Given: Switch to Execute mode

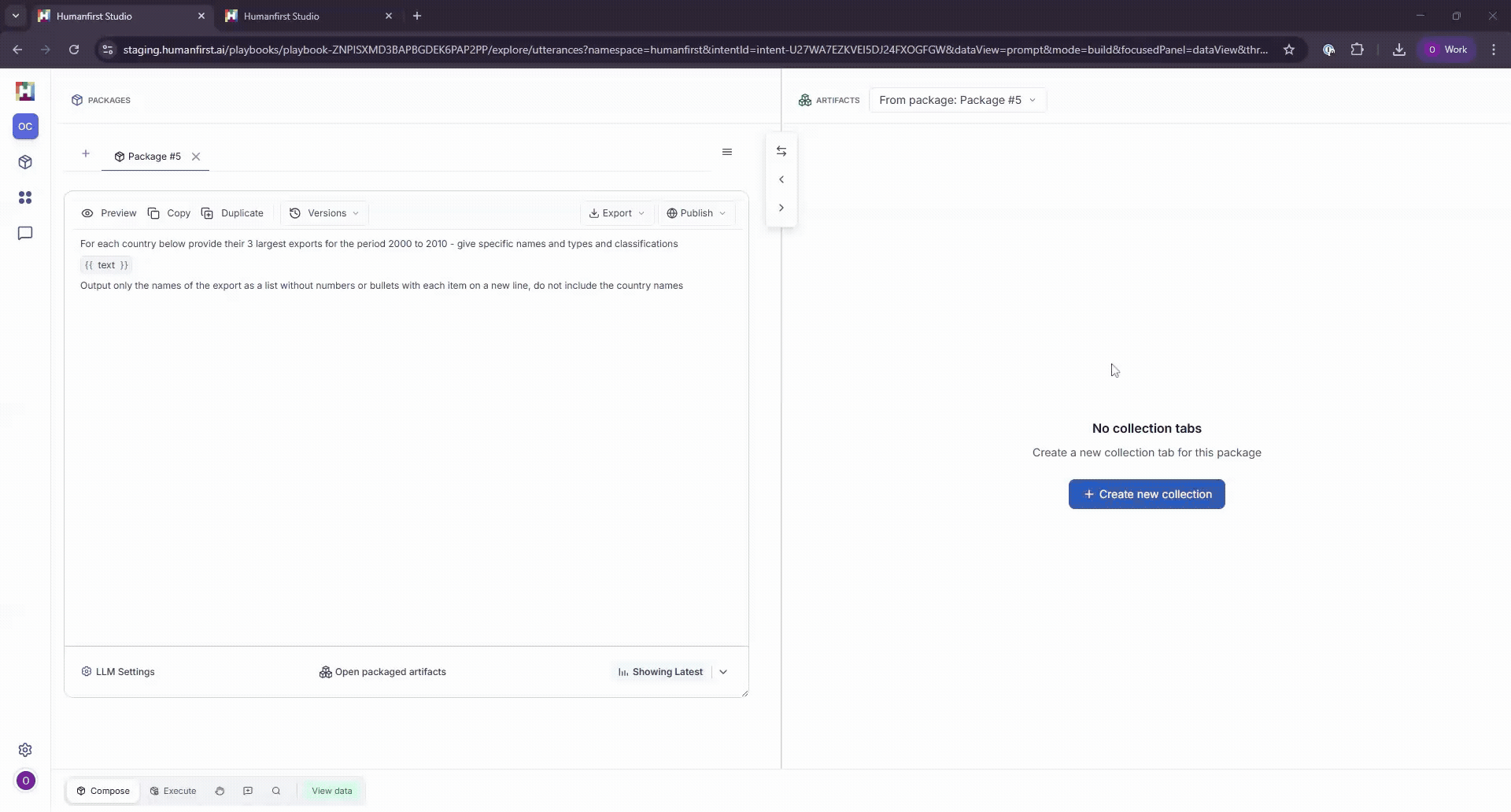Looking at the screenshot, I should tap(173, 791).
